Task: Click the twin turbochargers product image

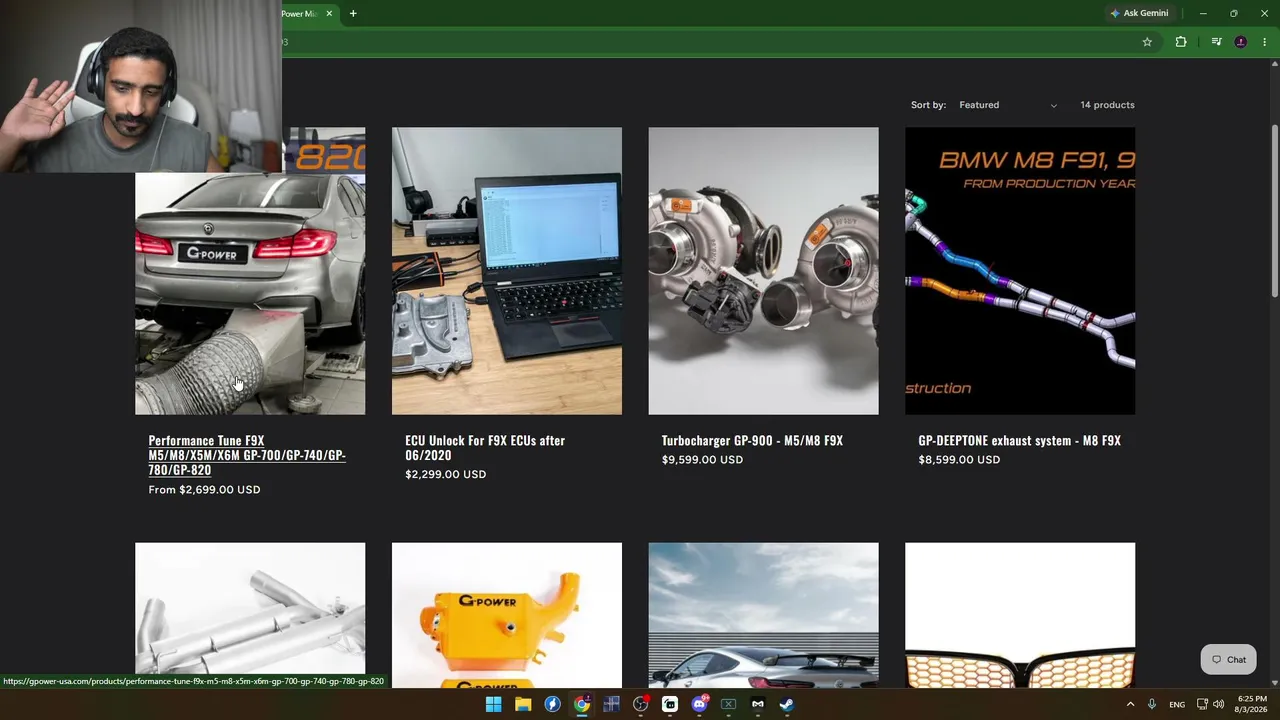Action: [763, 271]
